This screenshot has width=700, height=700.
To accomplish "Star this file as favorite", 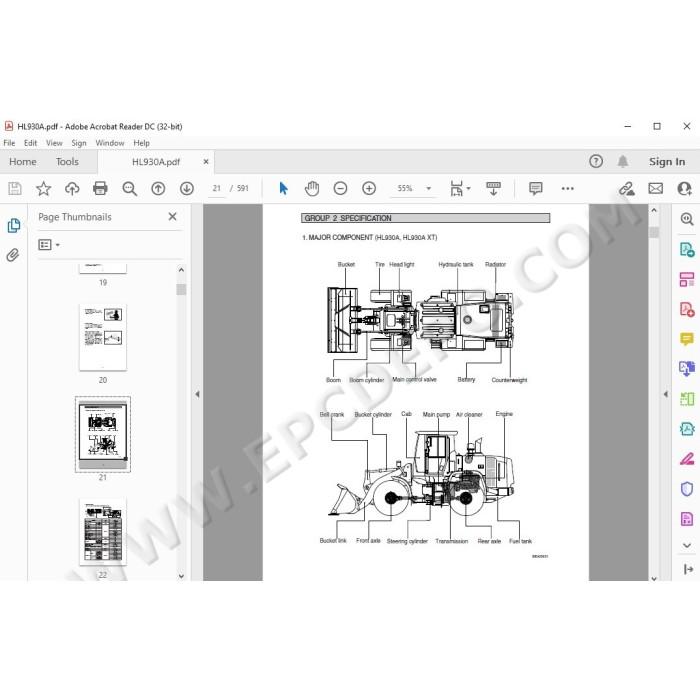I will (43, 188).
